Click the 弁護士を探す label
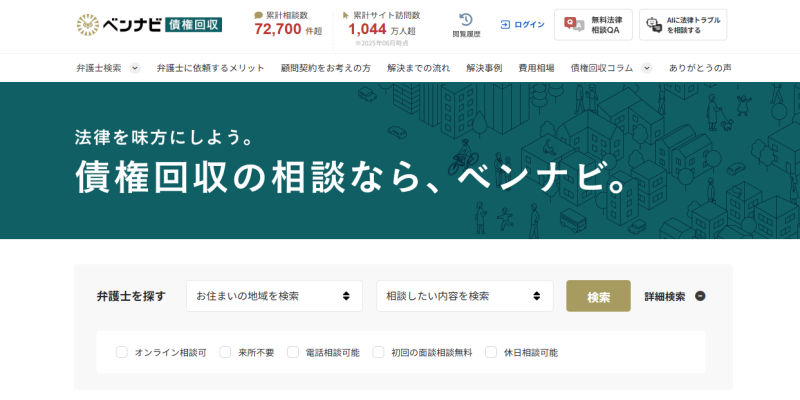 tap(131, 296)
